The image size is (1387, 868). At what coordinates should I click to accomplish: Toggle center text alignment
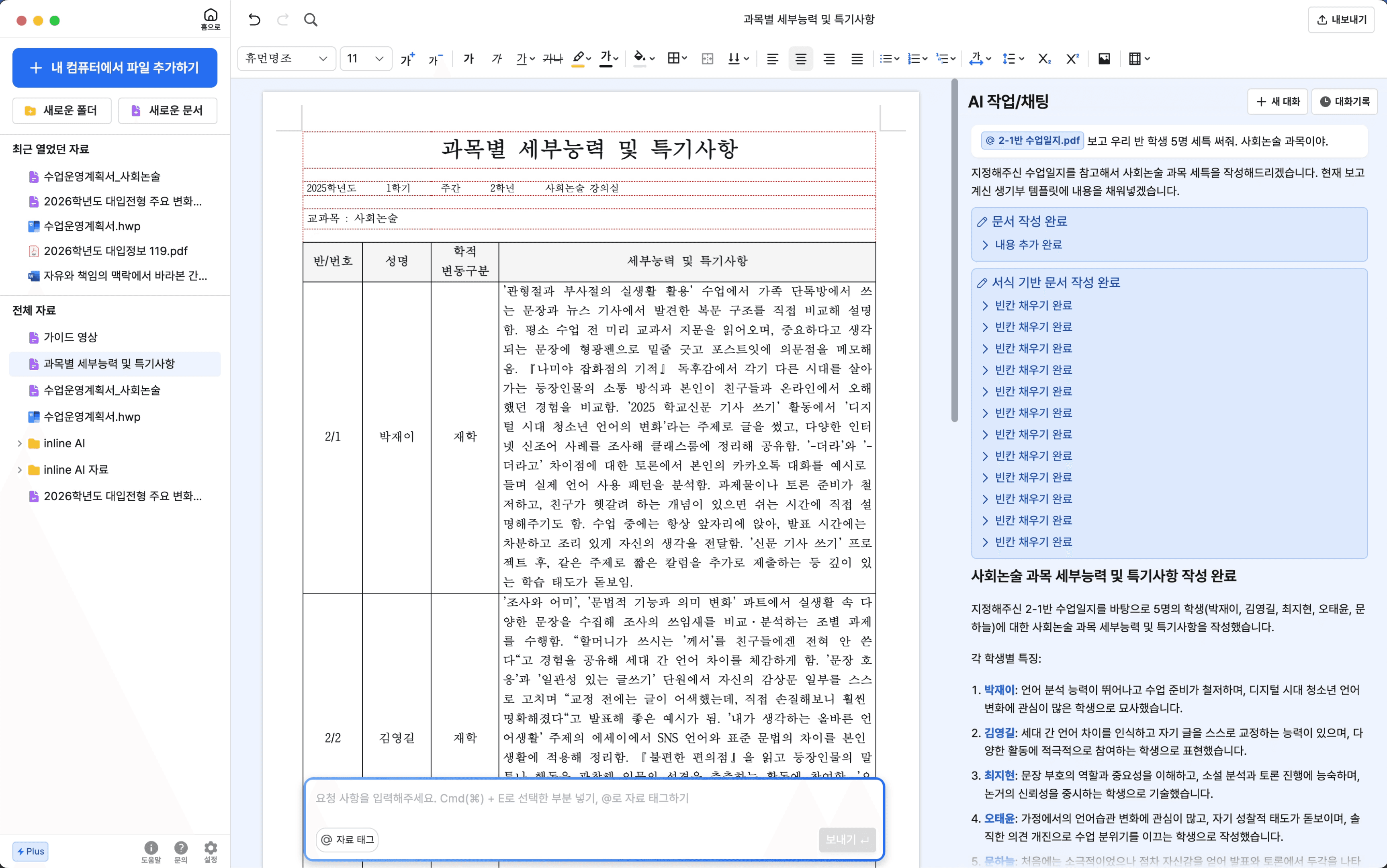pyautogui.click(x=800, y=59)
